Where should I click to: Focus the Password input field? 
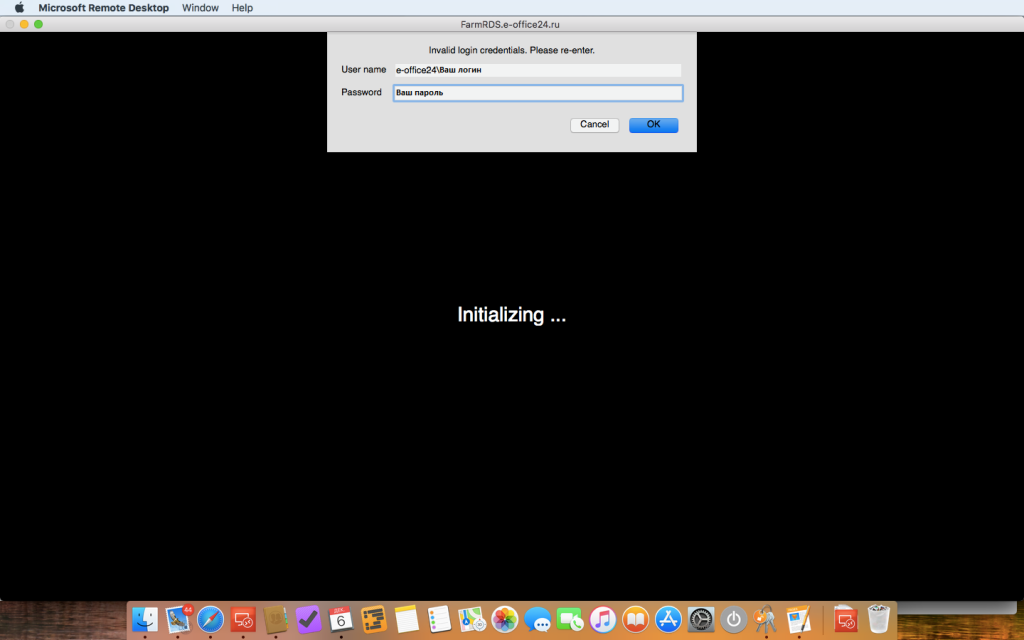coord(537,93)
